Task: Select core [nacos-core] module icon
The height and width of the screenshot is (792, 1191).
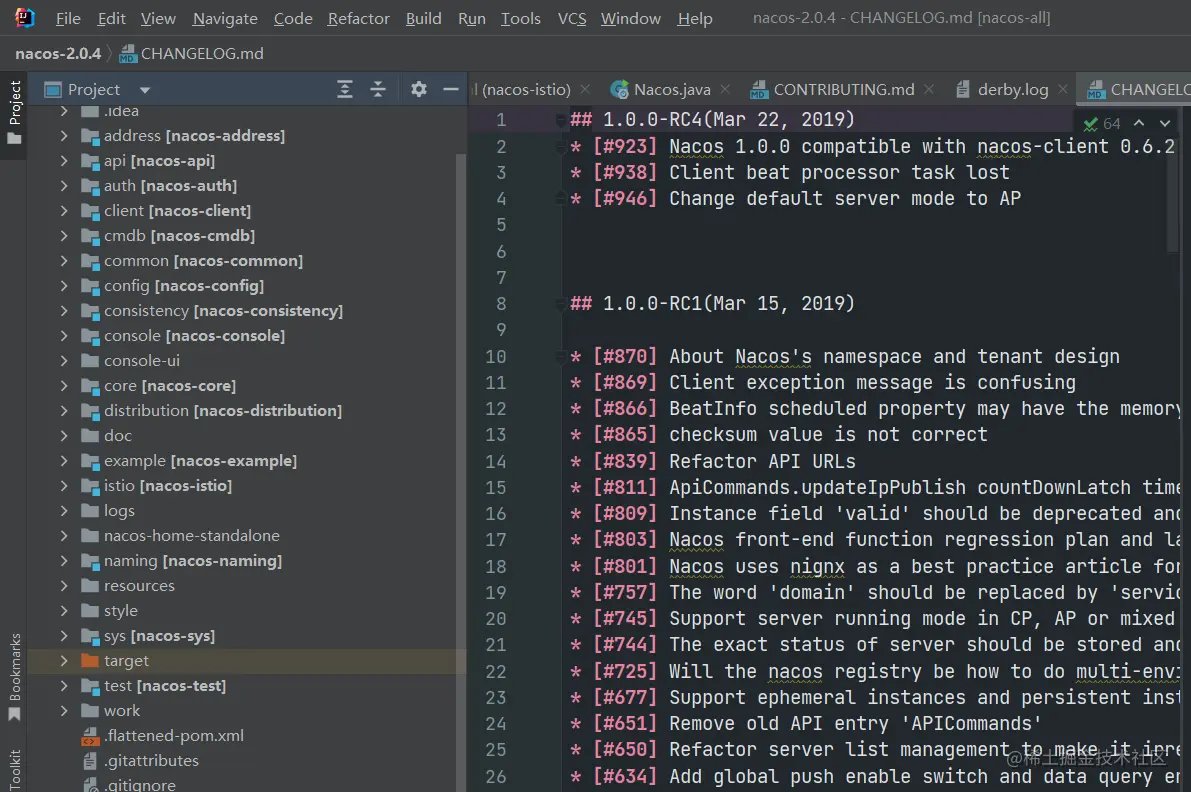Action: [90, 387]
